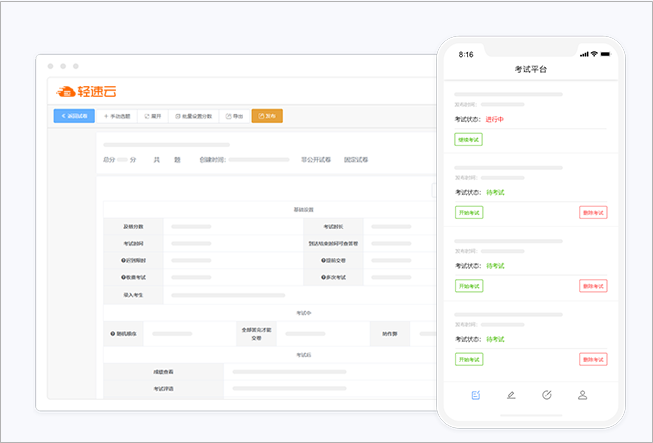The height and width of the screenshot is (443, 653).
Task: Click the blue 返回试卷 back button
Action: coord(74,116)
